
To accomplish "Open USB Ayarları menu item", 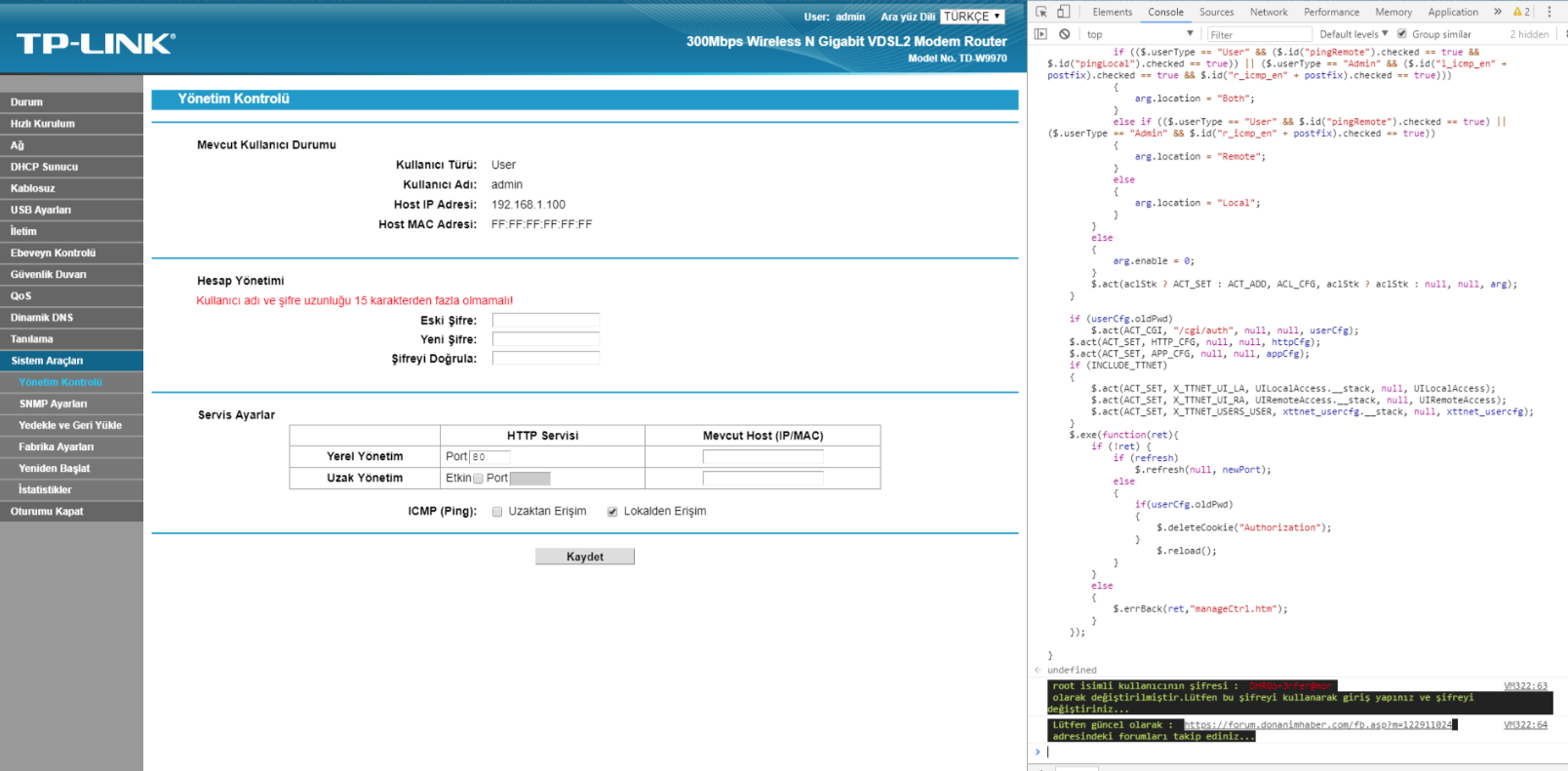I will 71,210.
